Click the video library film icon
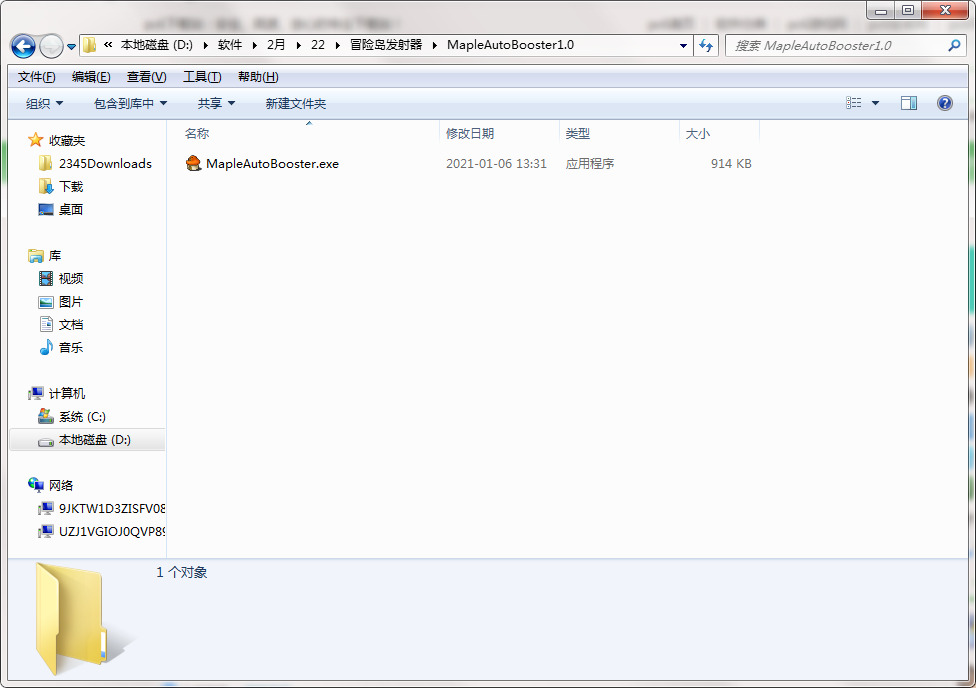This screenshot has width=976, height=688. coord(46,278)
